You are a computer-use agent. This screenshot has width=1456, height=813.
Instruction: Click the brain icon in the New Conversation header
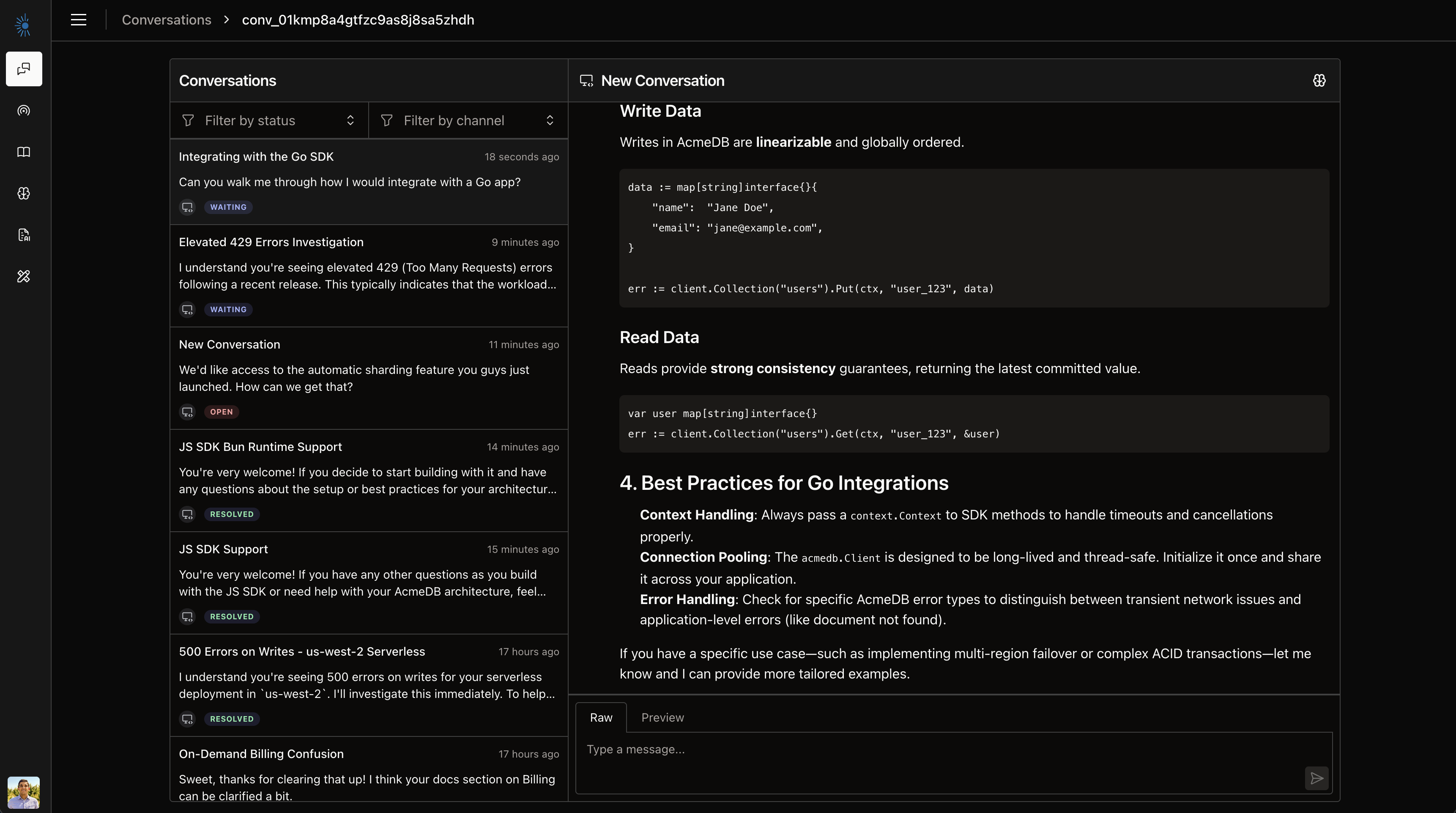[x=1319, y=80]
